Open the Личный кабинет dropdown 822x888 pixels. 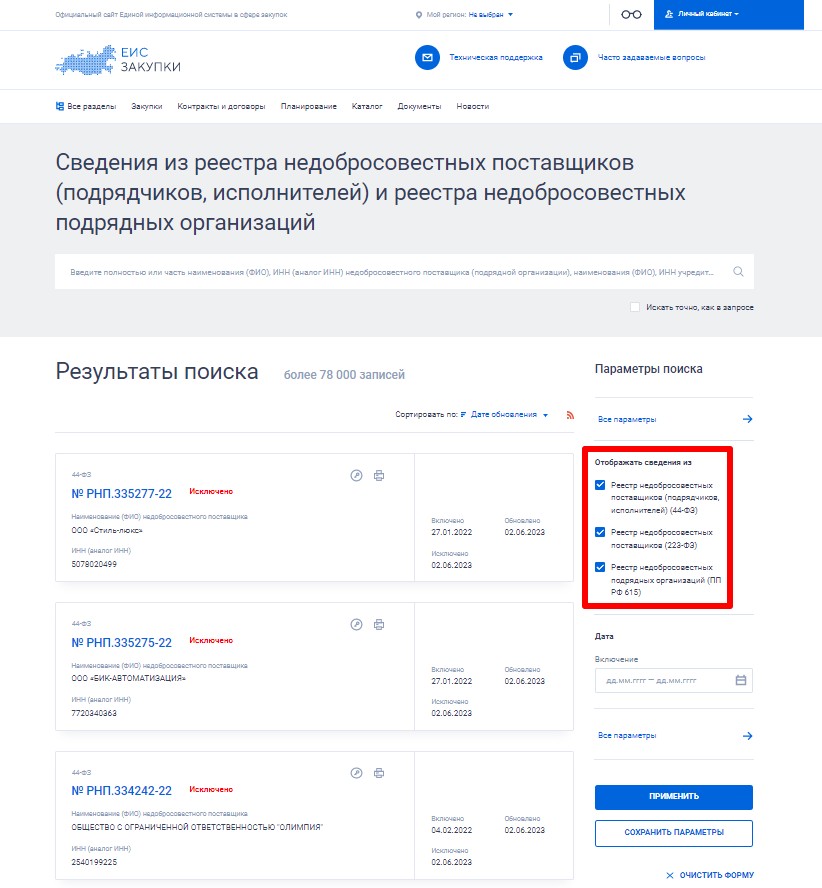point(729,14)
